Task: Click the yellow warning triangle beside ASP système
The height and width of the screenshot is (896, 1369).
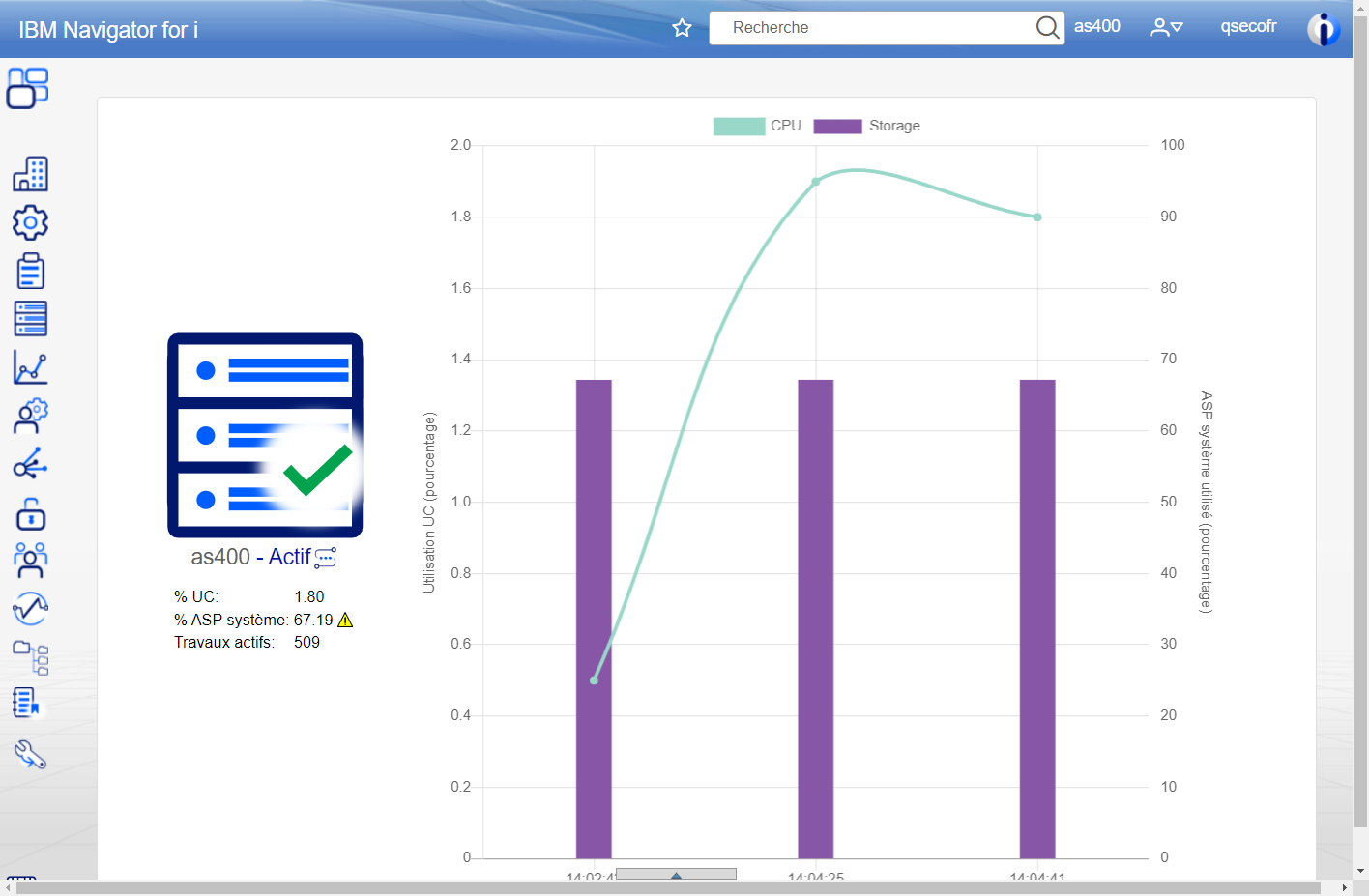Action: pyautogui.click(x=345, y=620)
